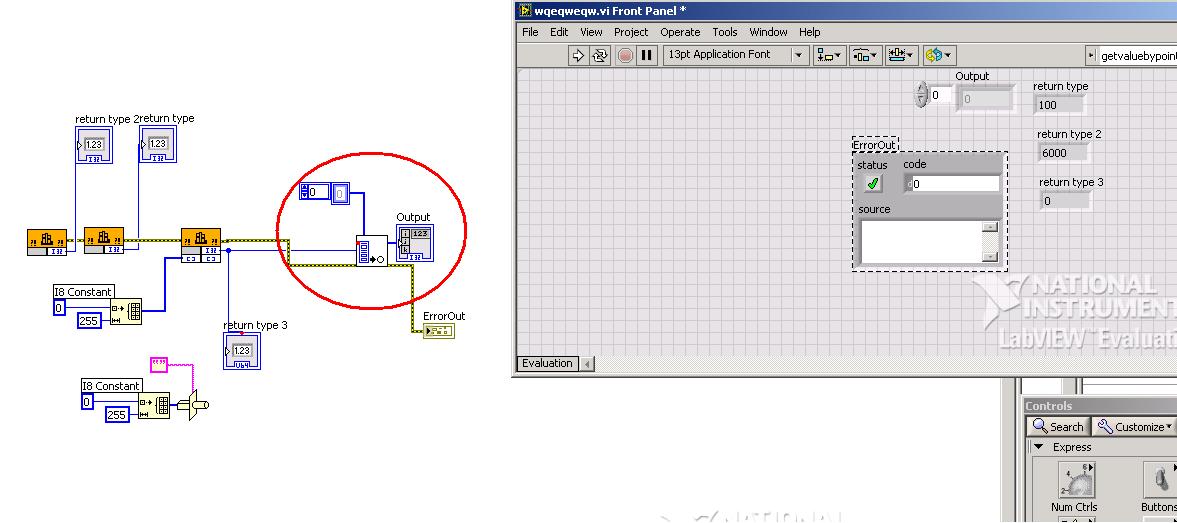The width and height of the screenshot is (1177, 523).
Task: Click the ErrorOut cluster label
Action: tap(875, 145)
